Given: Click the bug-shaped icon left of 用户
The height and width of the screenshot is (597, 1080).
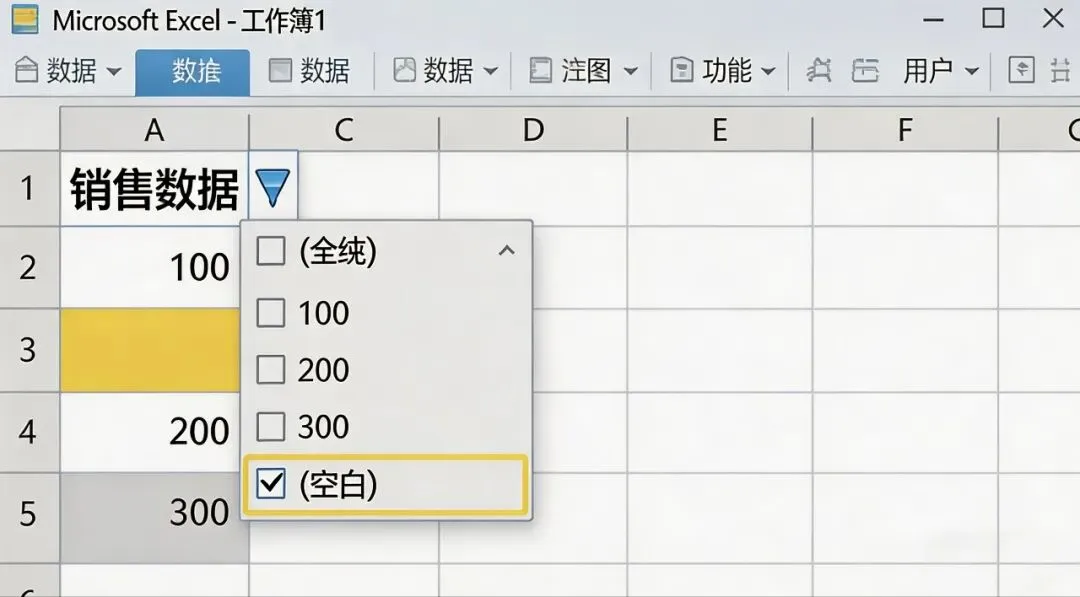Looking at the screenshot, I should 818,70.
